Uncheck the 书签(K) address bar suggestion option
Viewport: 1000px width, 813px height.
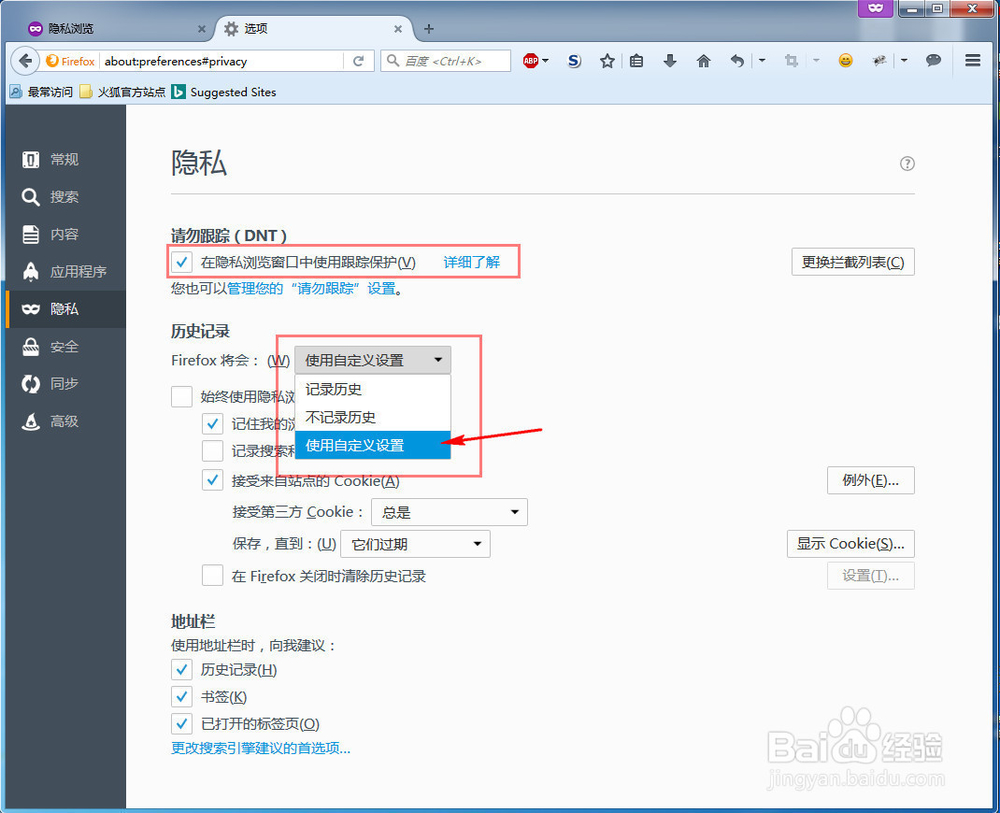181,696
